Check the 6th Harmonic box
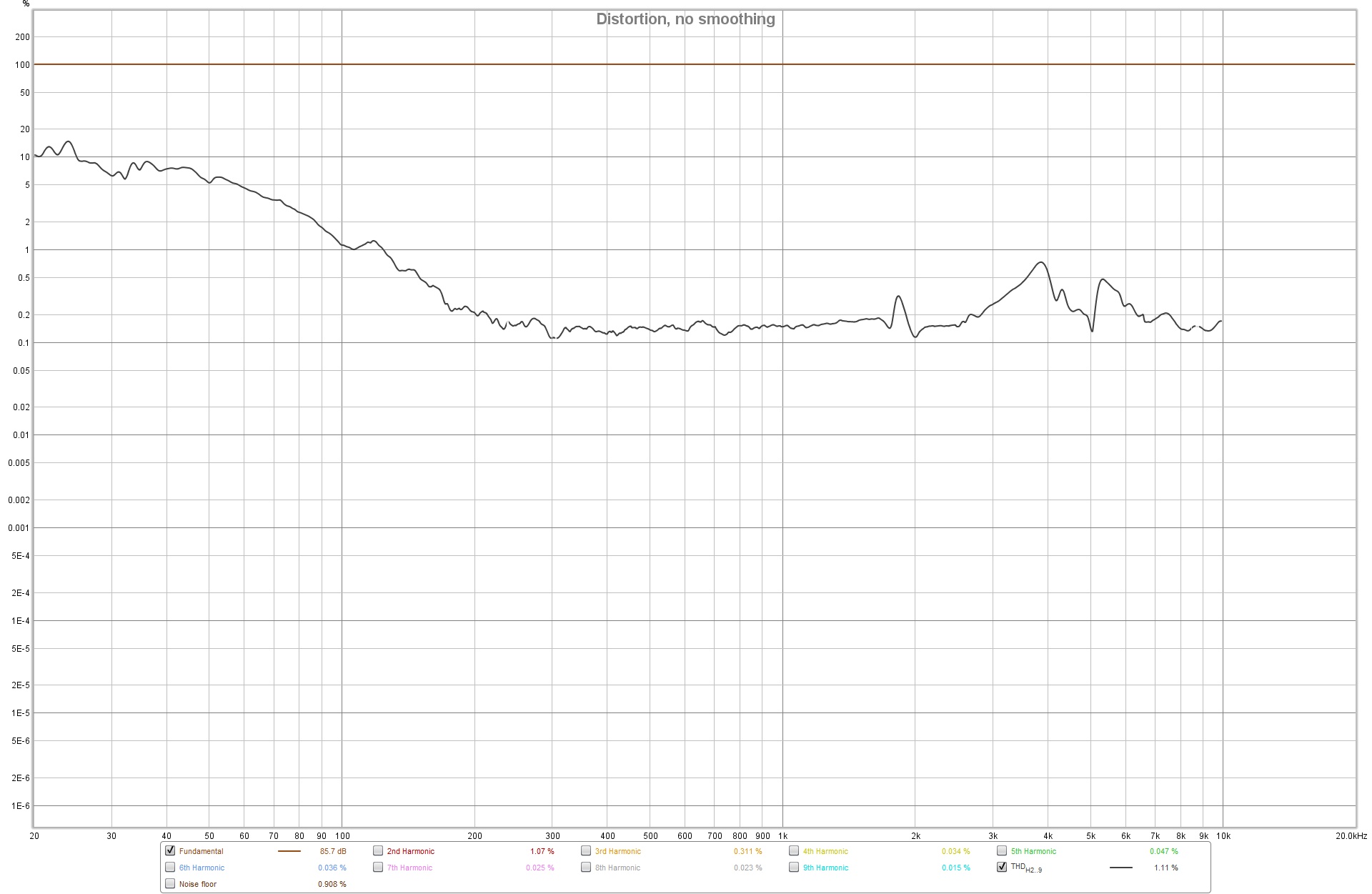Viewport: 1372px width, 894px height. coord(170,867)
